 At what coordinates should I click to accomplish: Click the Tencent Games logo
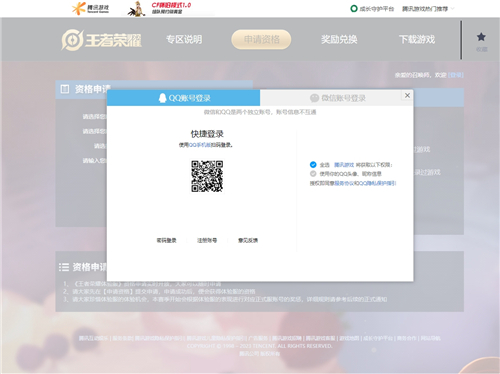pos(90,8)
